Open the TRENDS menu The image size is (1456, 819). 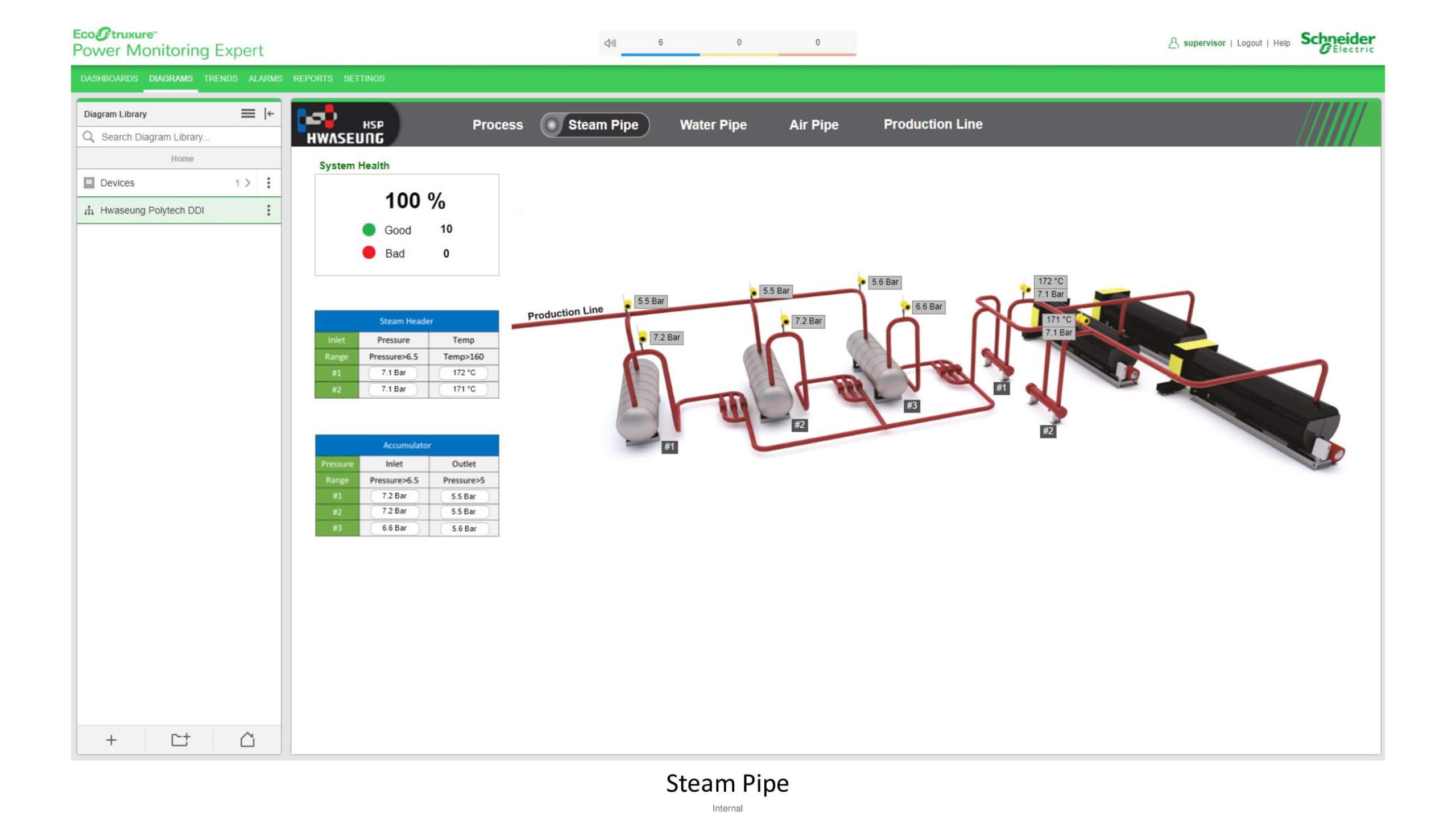(x=220, y=78)
